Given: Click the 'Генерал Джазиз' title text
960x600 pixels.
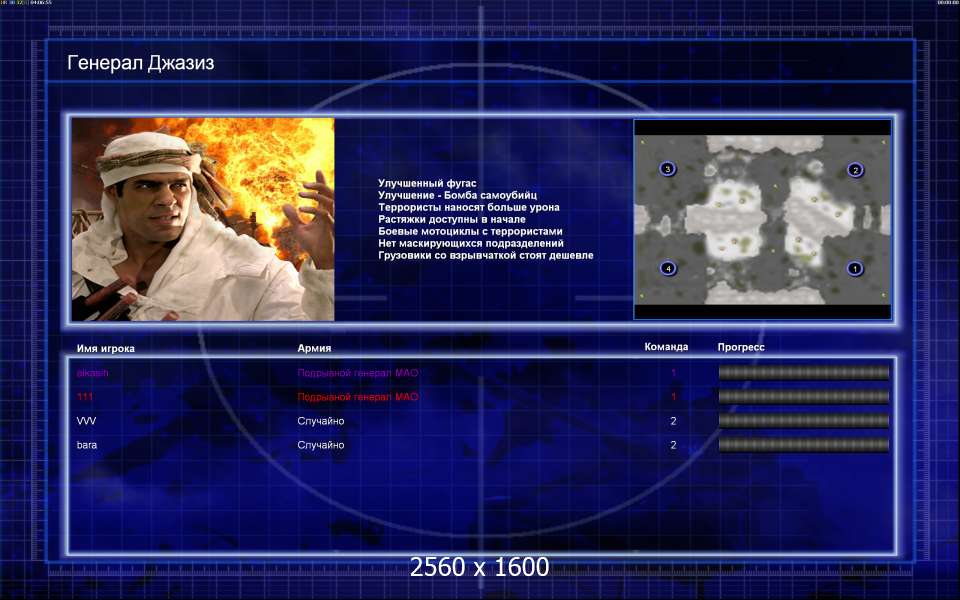Looking at the screenshot, I should (x=140, y=63).
